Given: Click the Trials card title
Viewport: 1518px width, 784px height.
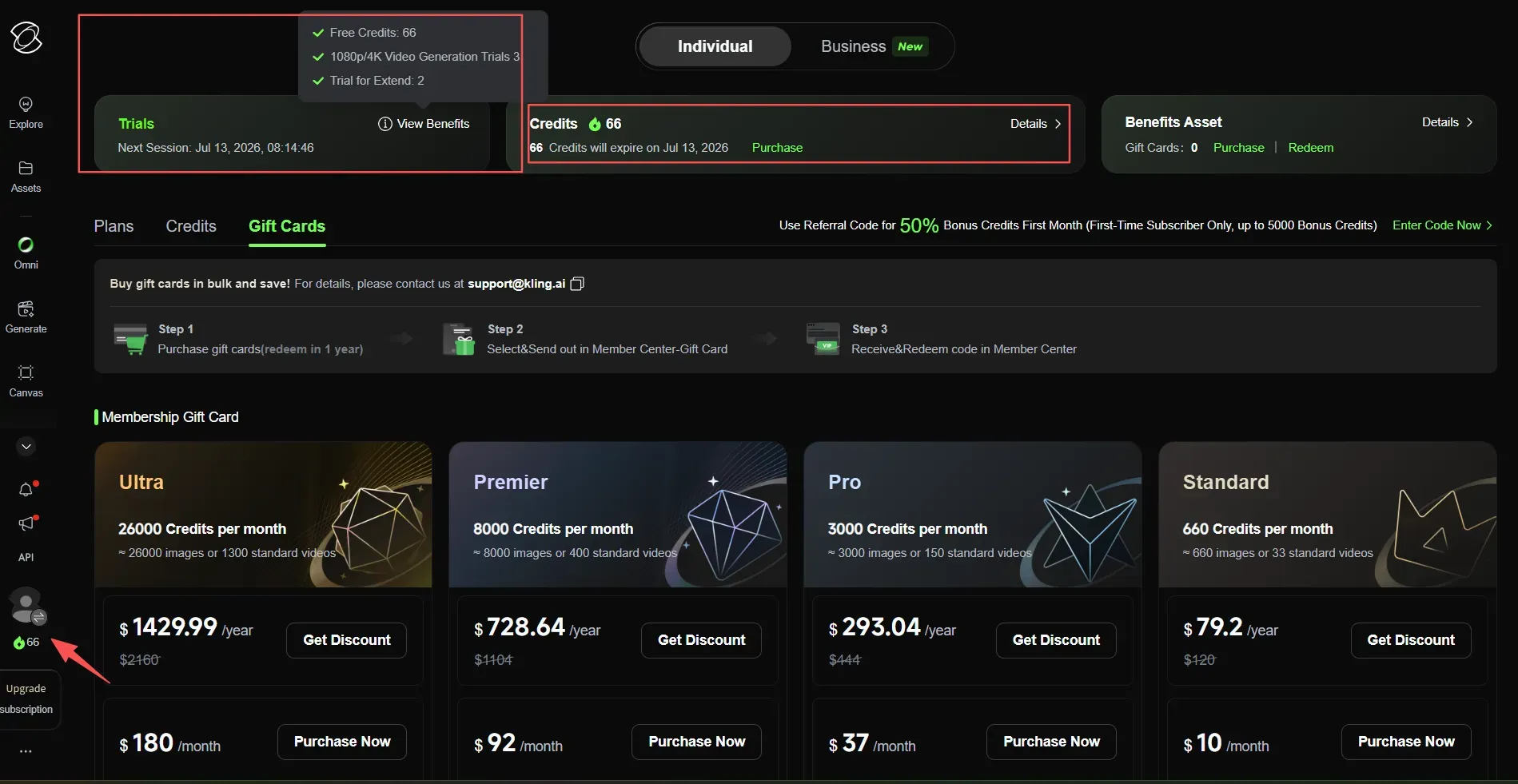Looking at the screenshot, I should (136, 124).
